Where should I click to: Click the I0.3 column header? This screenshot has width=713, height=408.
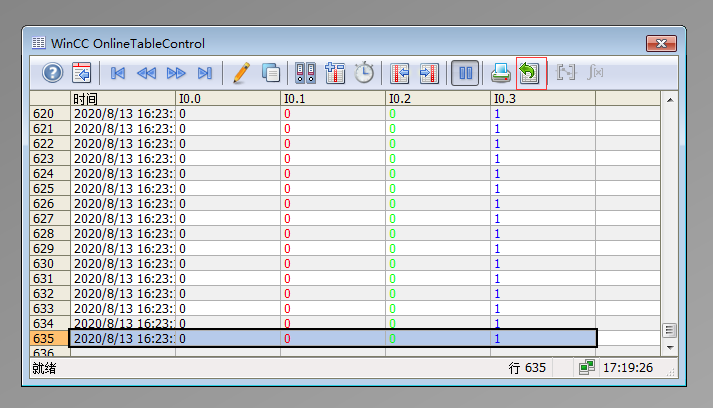tap(543, 99)
